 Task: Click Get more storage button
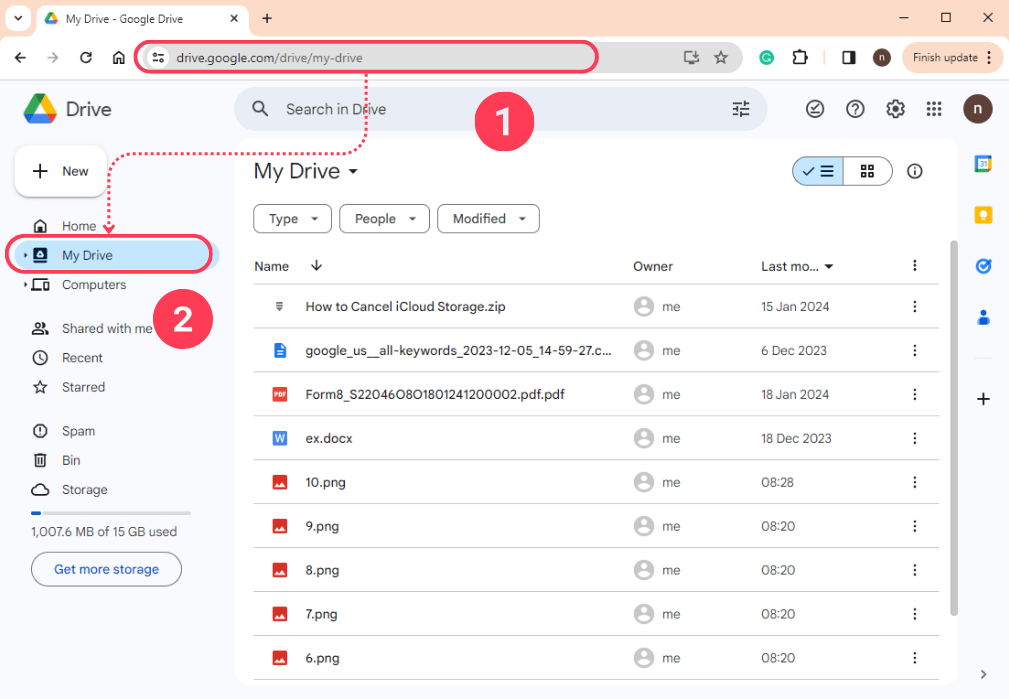point(106,569)
